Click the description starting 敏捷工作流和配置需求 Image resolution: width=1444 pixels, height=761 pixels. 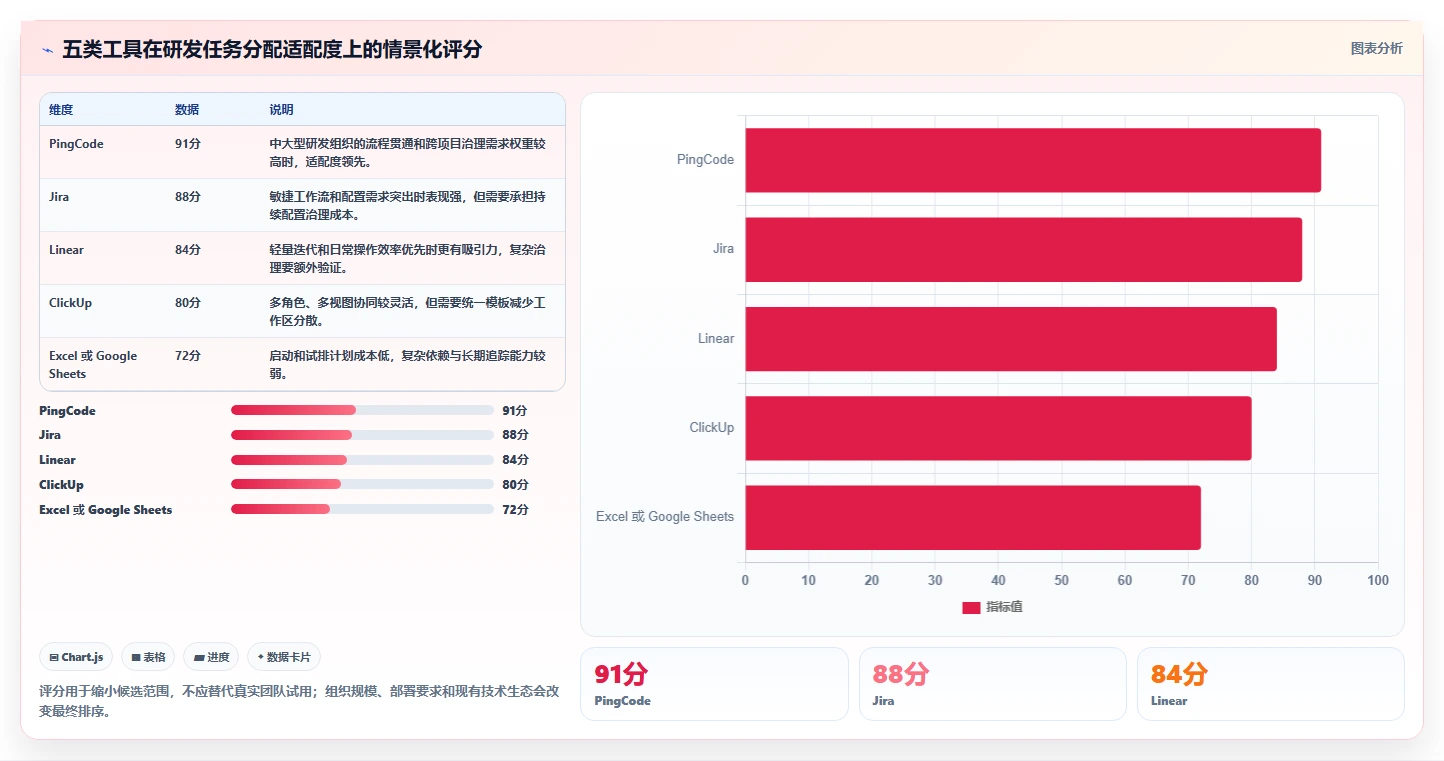(x=408, y=206)
